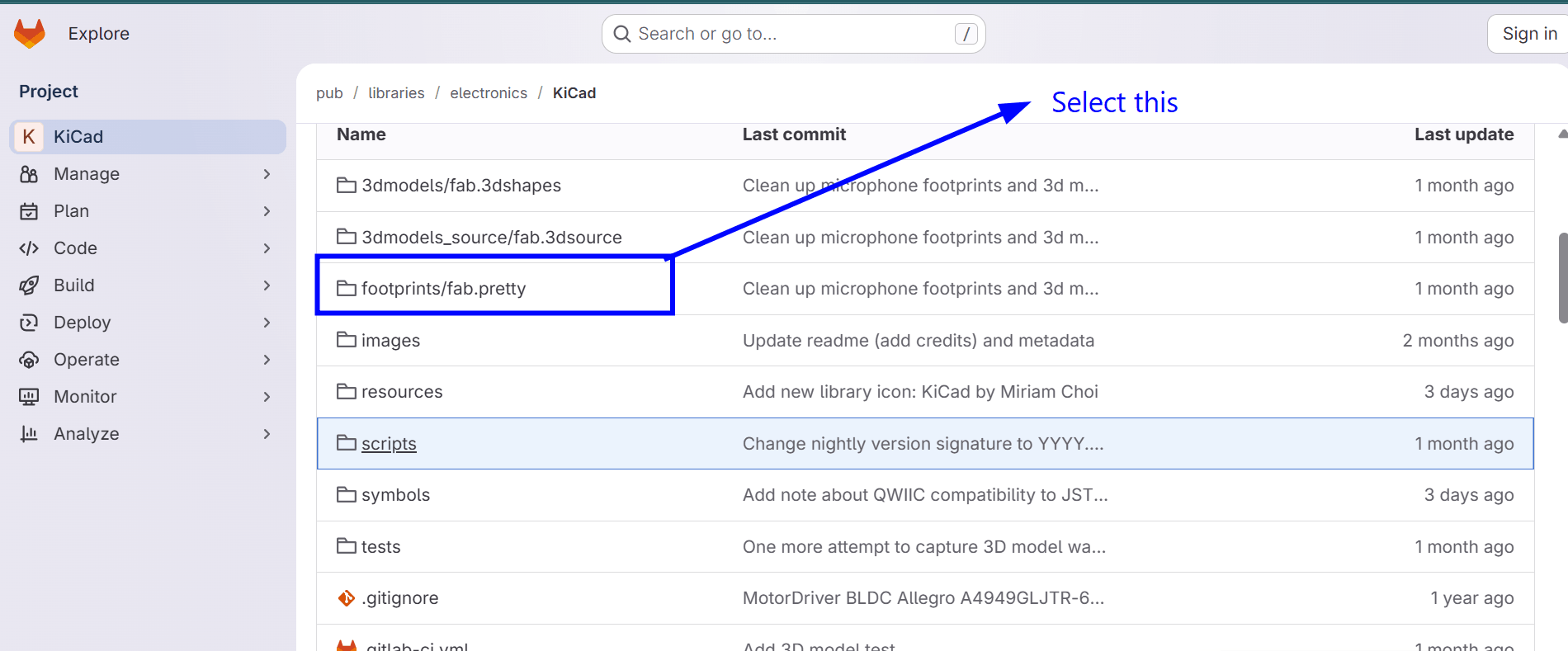Screen dimensions: 1568x651
Task: Click the KiCad project avatar icon
Action: coord(29,137)
